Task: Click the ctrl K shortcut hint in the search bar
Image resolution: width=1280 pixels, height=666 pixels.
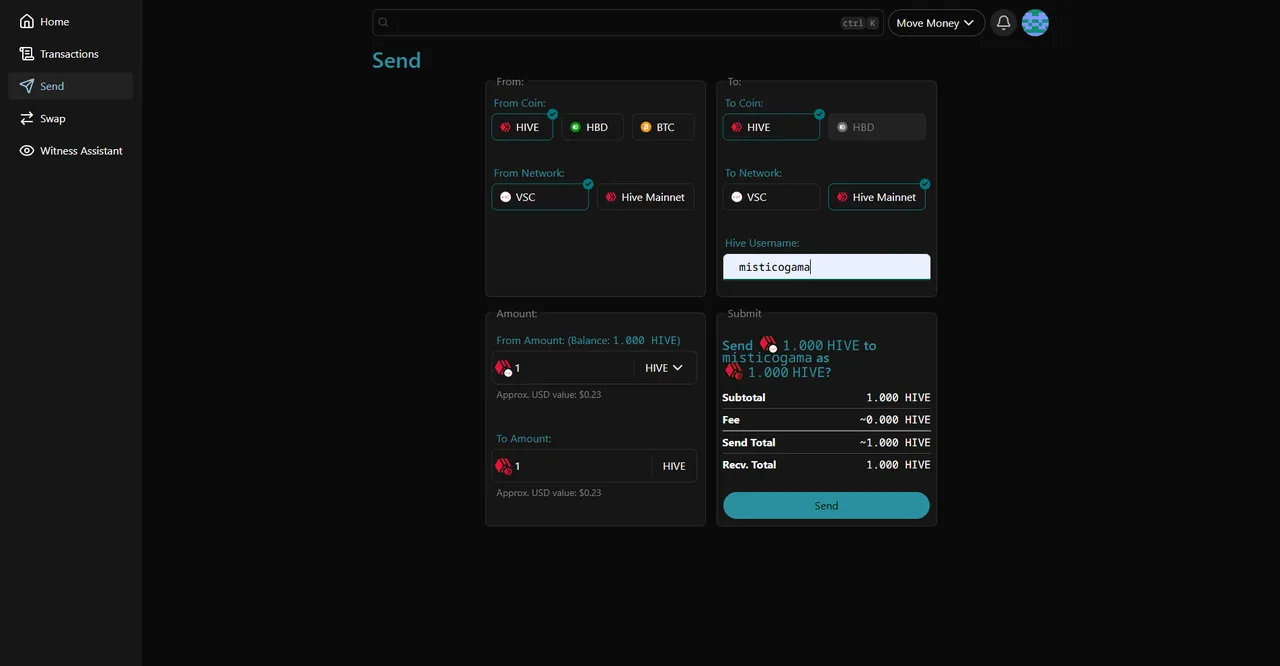Action: 860,23
